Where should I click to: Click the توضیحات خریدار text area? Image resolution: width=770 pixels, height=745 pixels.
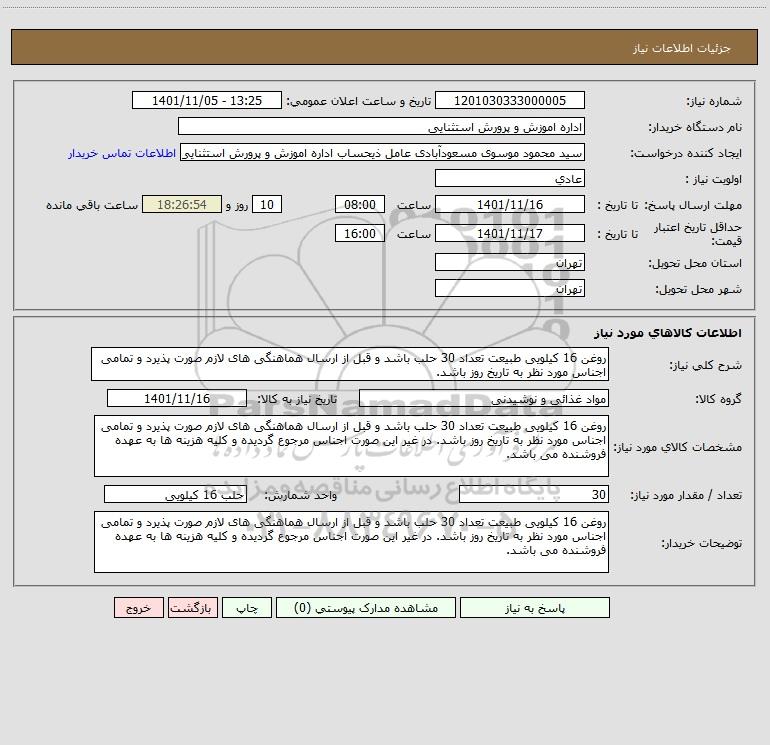pyautogui.click(x=351, y=542)
